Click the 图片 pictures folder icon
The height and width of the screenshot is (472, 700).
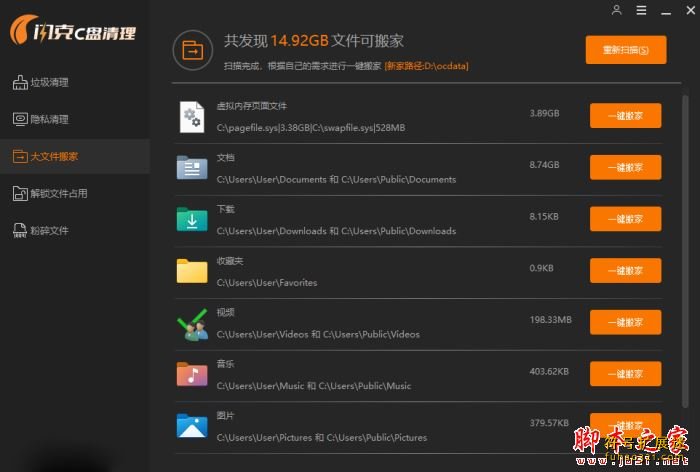191,426
